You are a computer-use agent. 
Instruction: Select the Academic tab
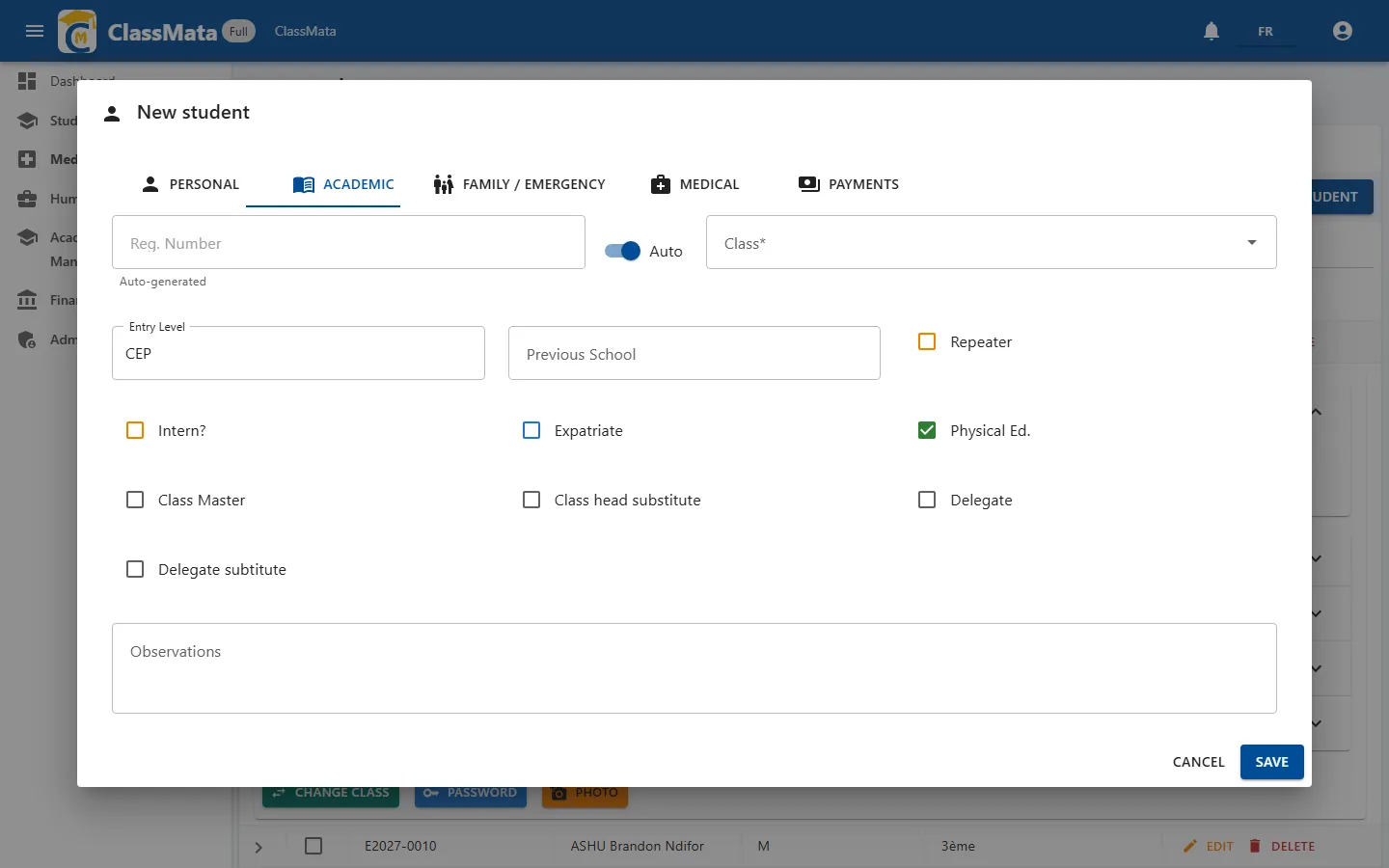[343, 184]
